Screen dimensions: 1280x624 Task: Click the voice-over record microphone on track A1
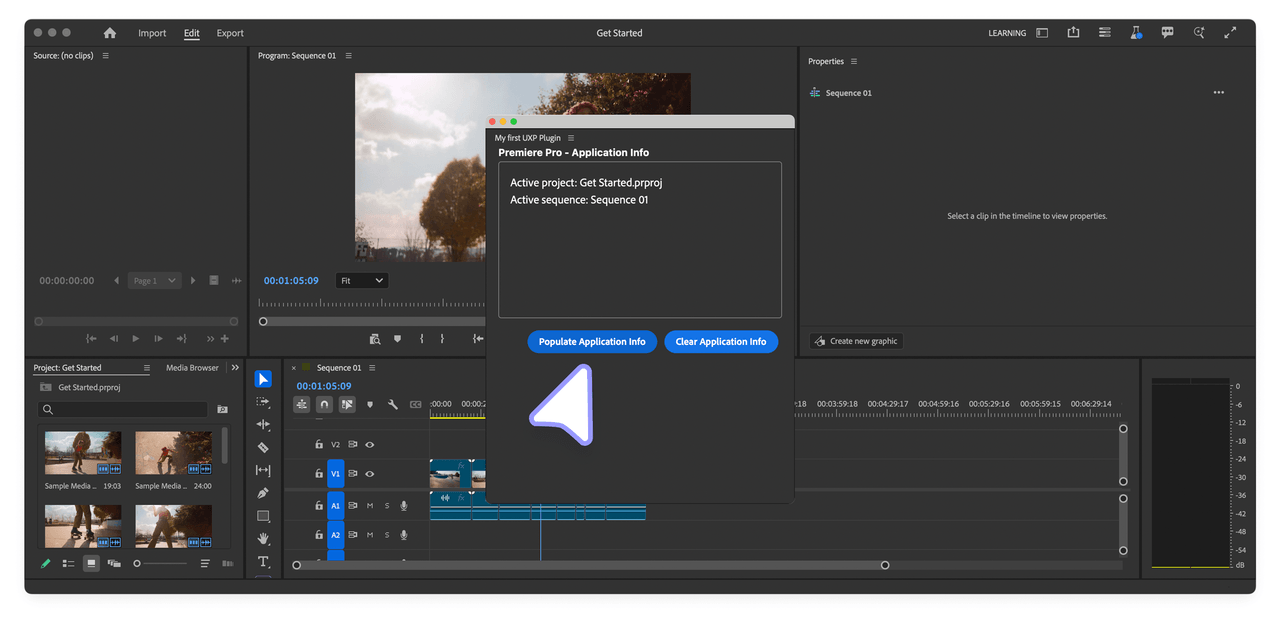coord(403,505)
